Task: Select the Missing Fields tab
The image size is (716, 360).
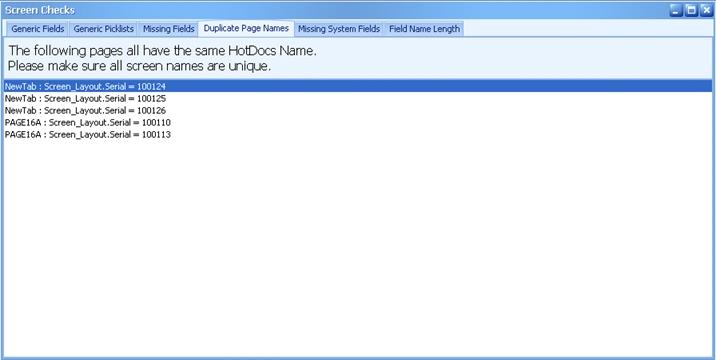Action: click(x=168, y=29)
